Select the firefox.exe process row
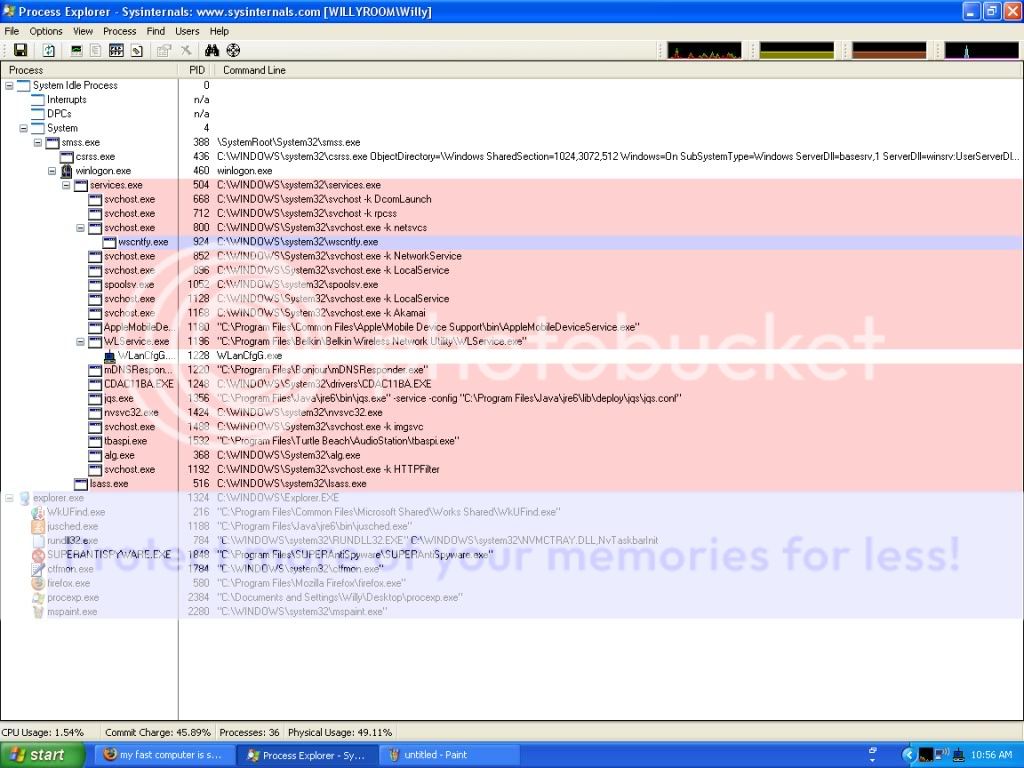1024x768 pixels. pos(68,583)
